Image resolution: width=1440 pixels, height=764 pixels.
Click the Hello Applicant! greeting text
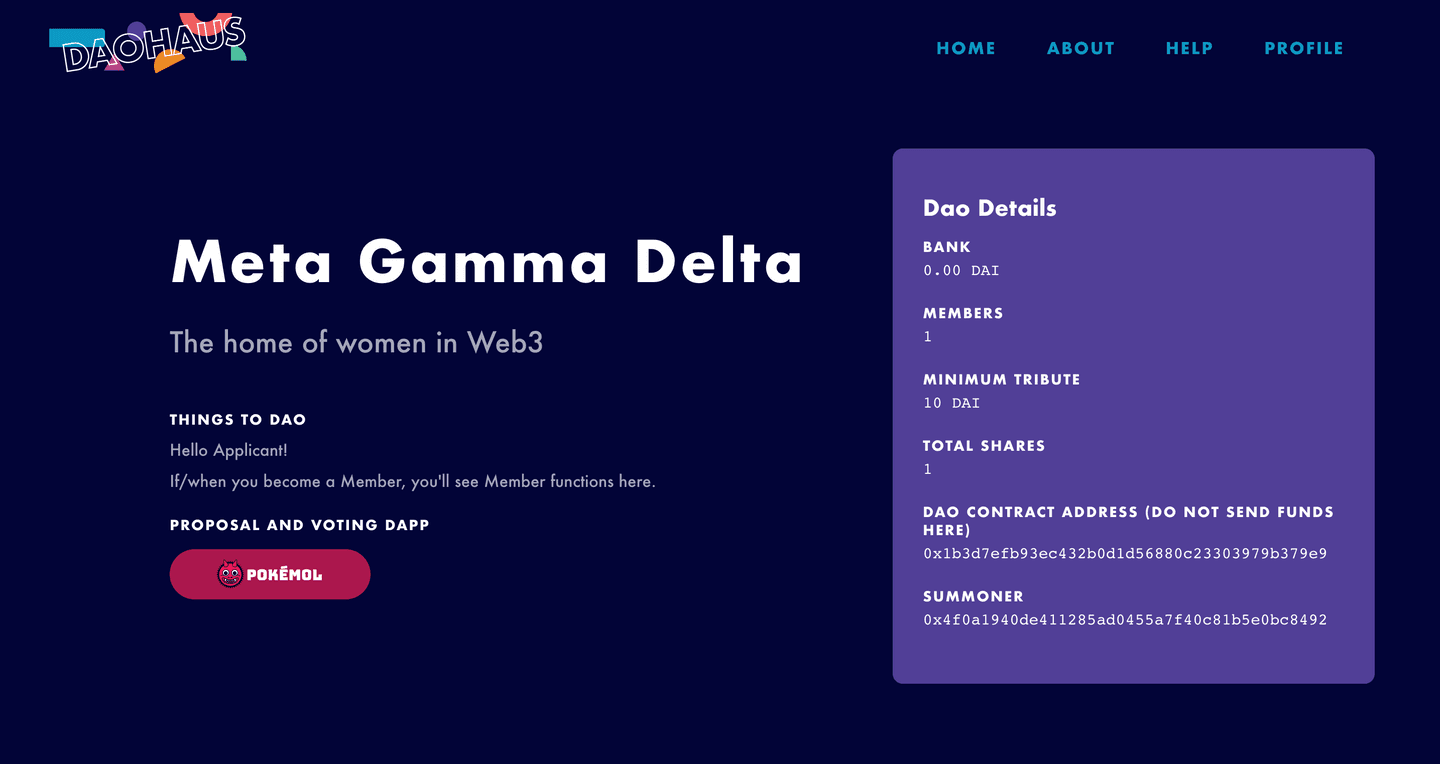(229, 451)
